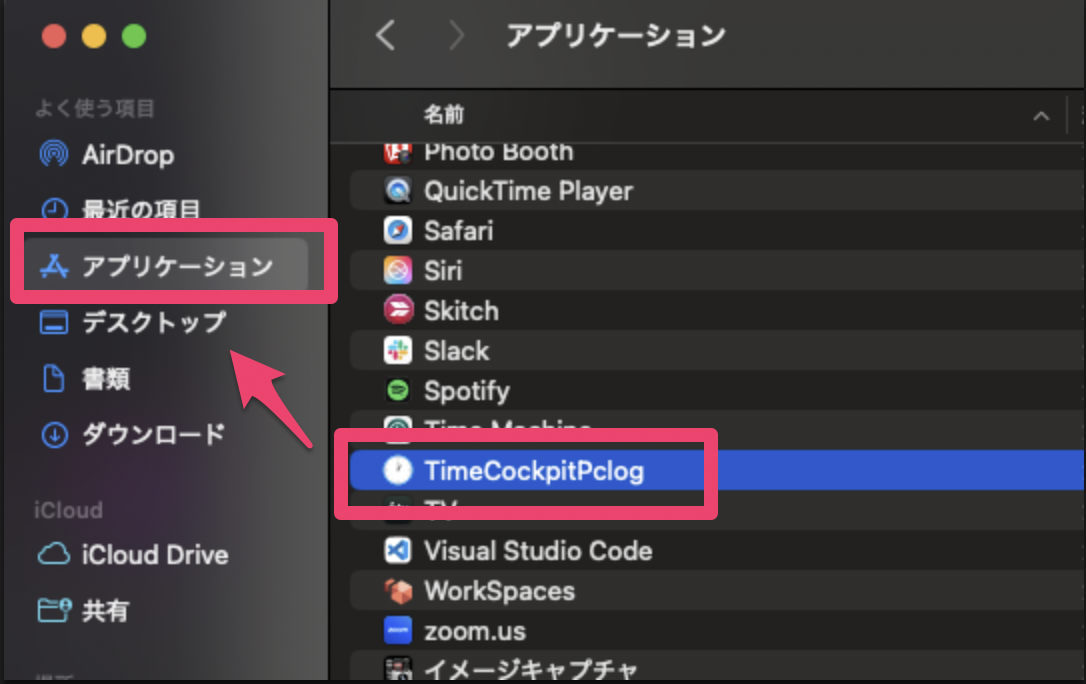Viewport: 1086px width, 684px height.
Task: Click the Visual Studio Code icon
Action: (x=398, y=551)
